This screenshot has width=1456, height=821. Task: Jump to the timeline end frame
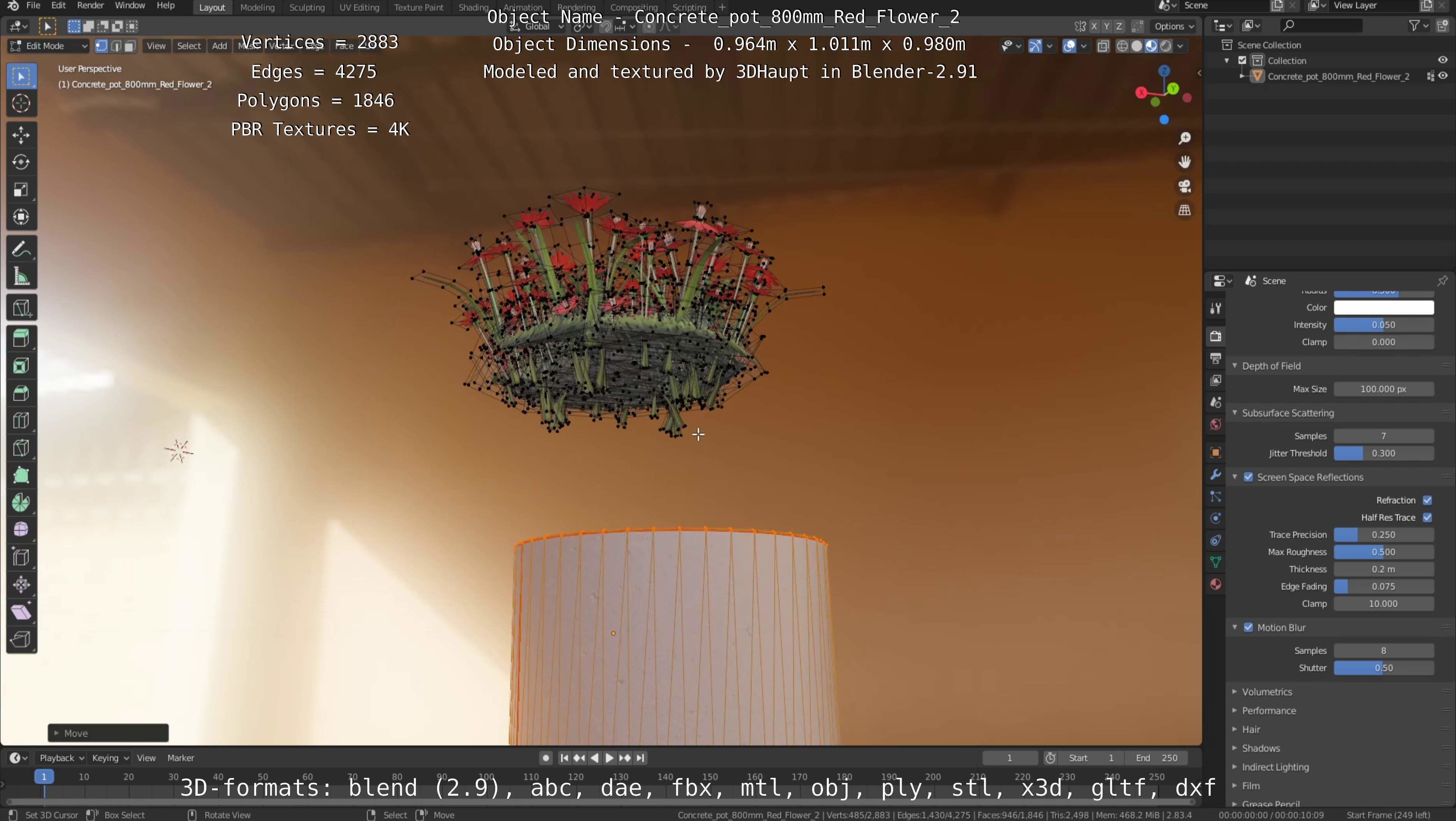point(640,758)
